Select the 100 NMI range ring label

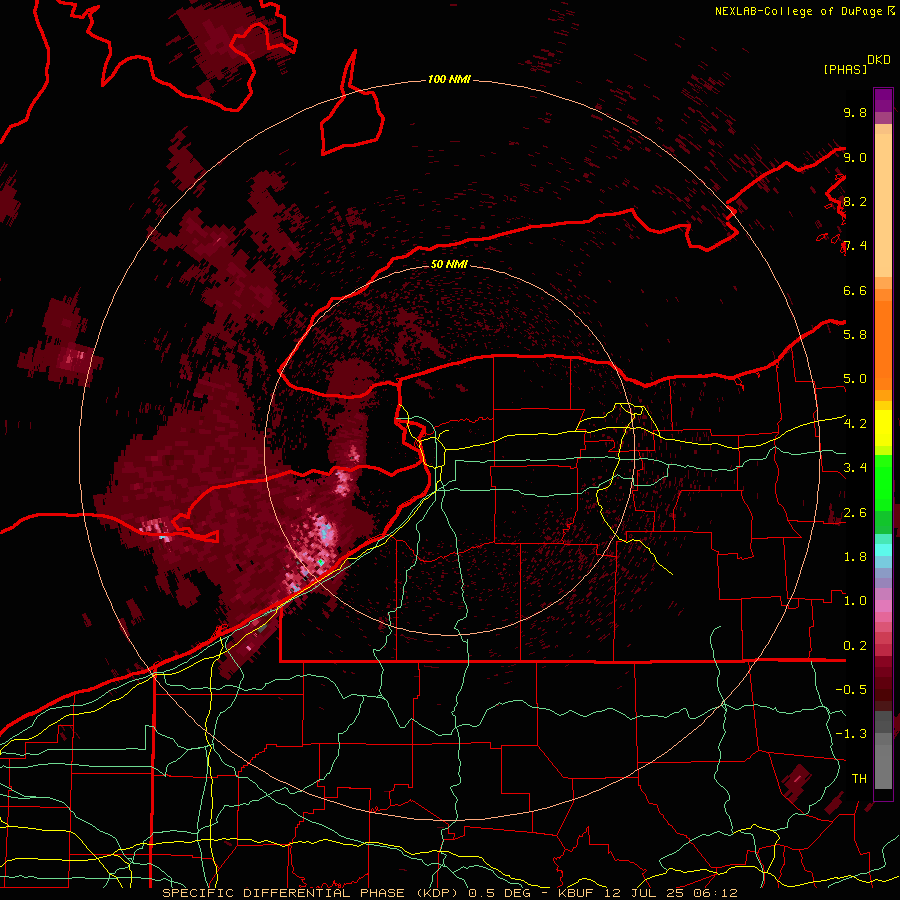coord(449,79)
